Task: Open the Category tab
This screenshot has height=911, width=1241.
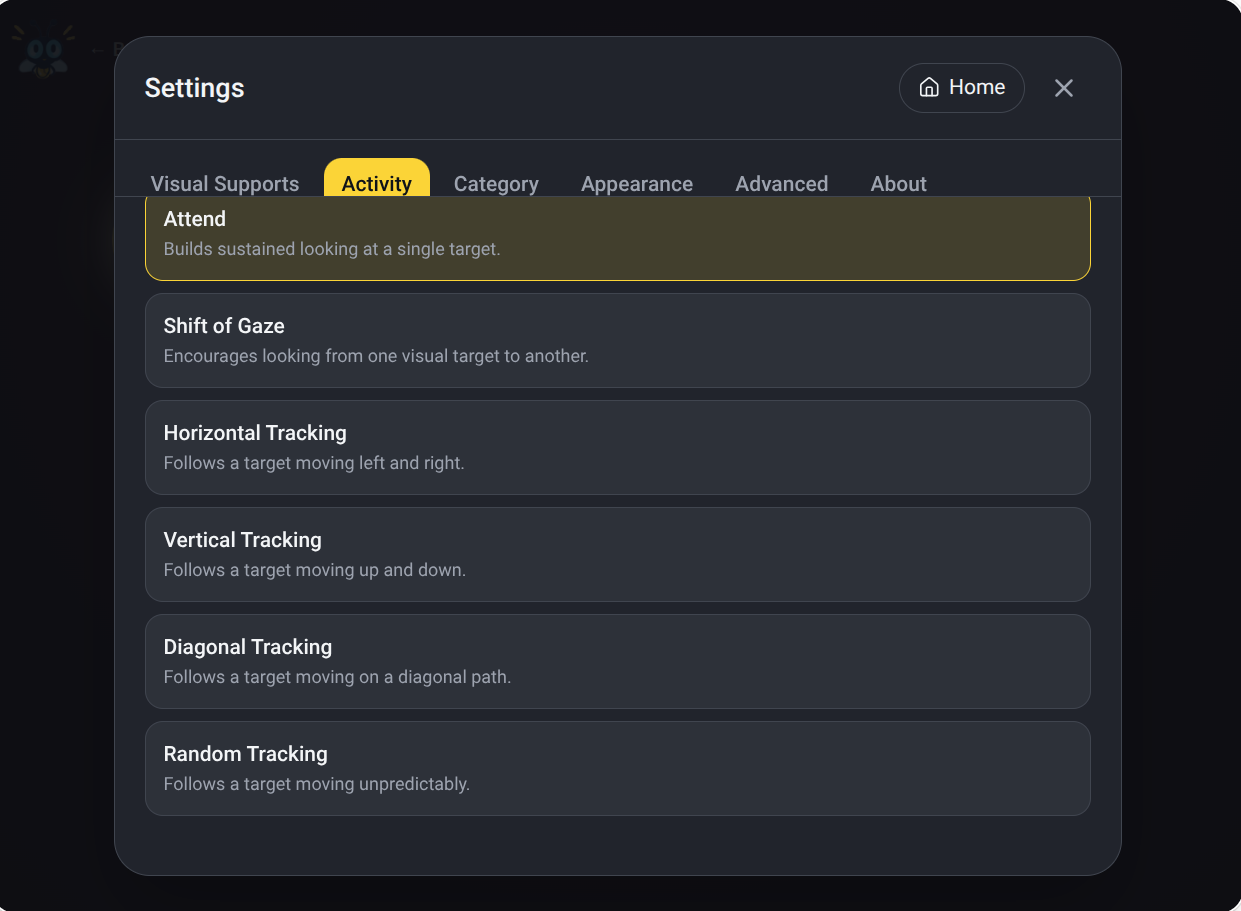Action: (x=496, y=183)
